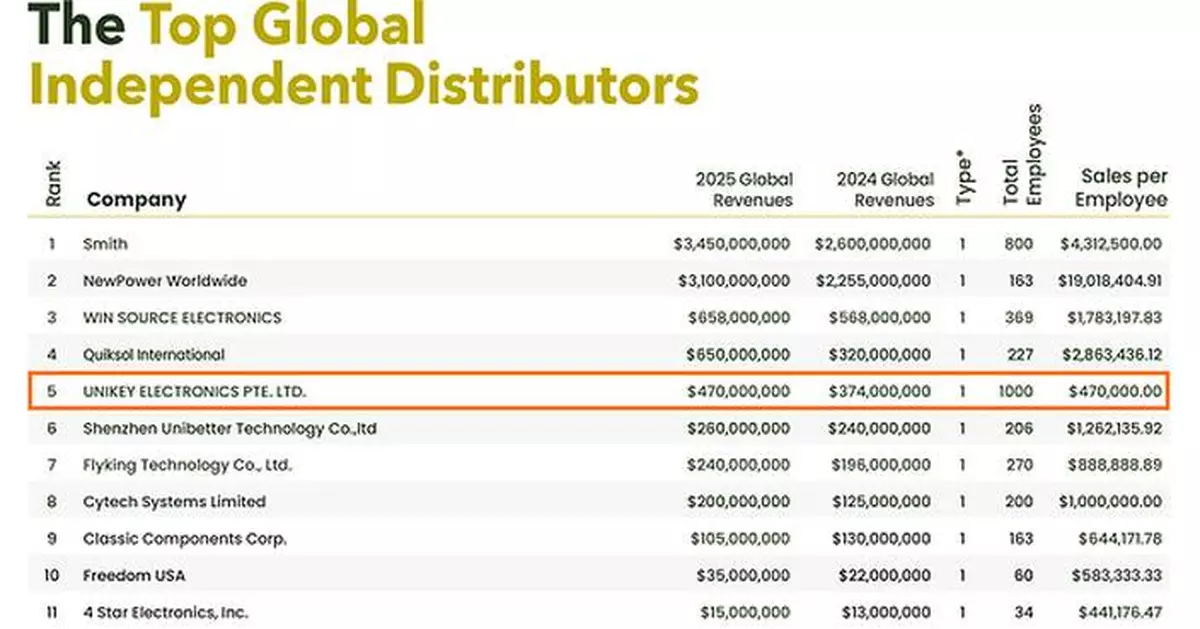This screenshot has height=629, width=1200.
Task: Select the 270 employees cell
Action: pos(1021,465)
